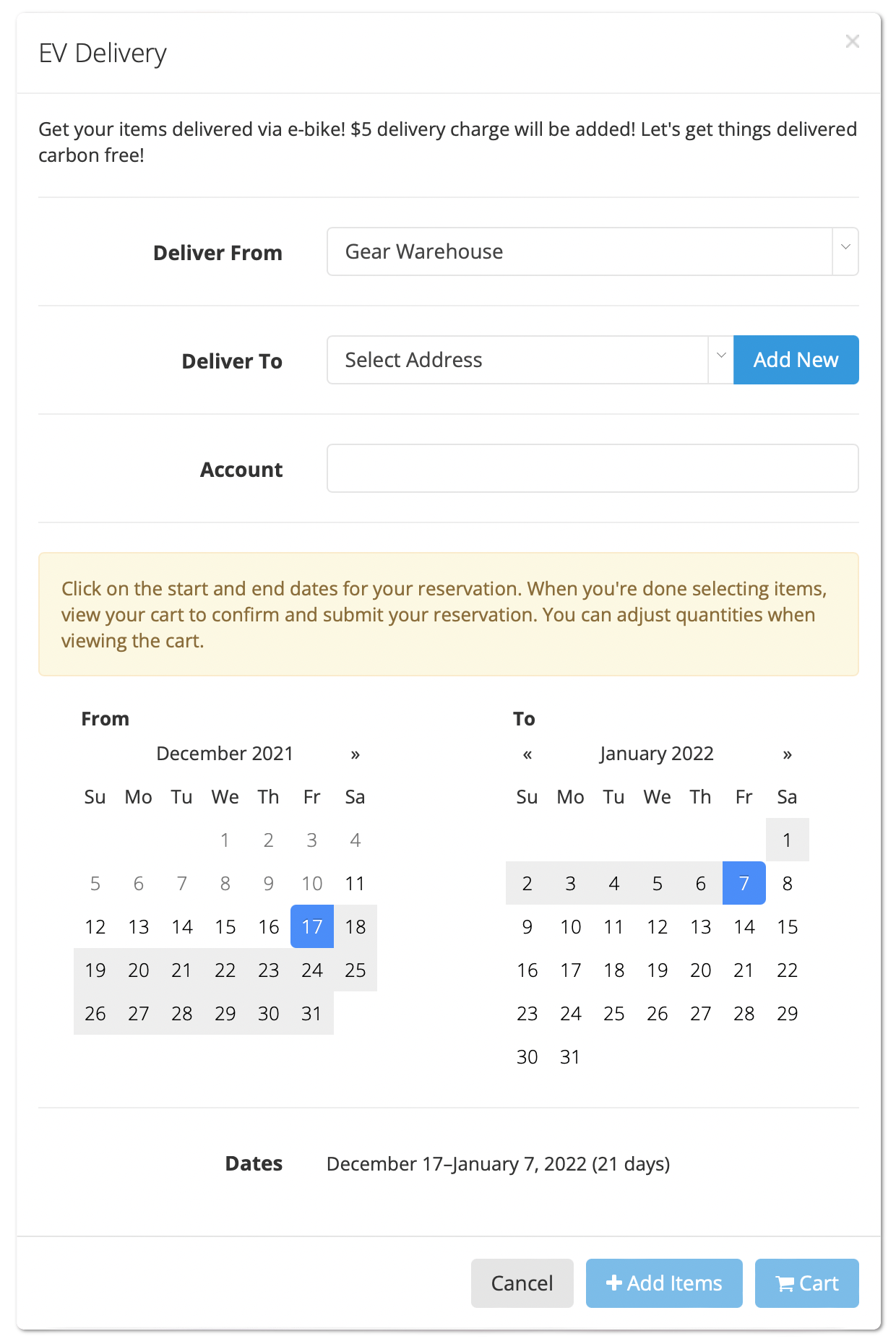Click the Add New address button
The width and height of the screenshot is (896, 1344).
796,360
